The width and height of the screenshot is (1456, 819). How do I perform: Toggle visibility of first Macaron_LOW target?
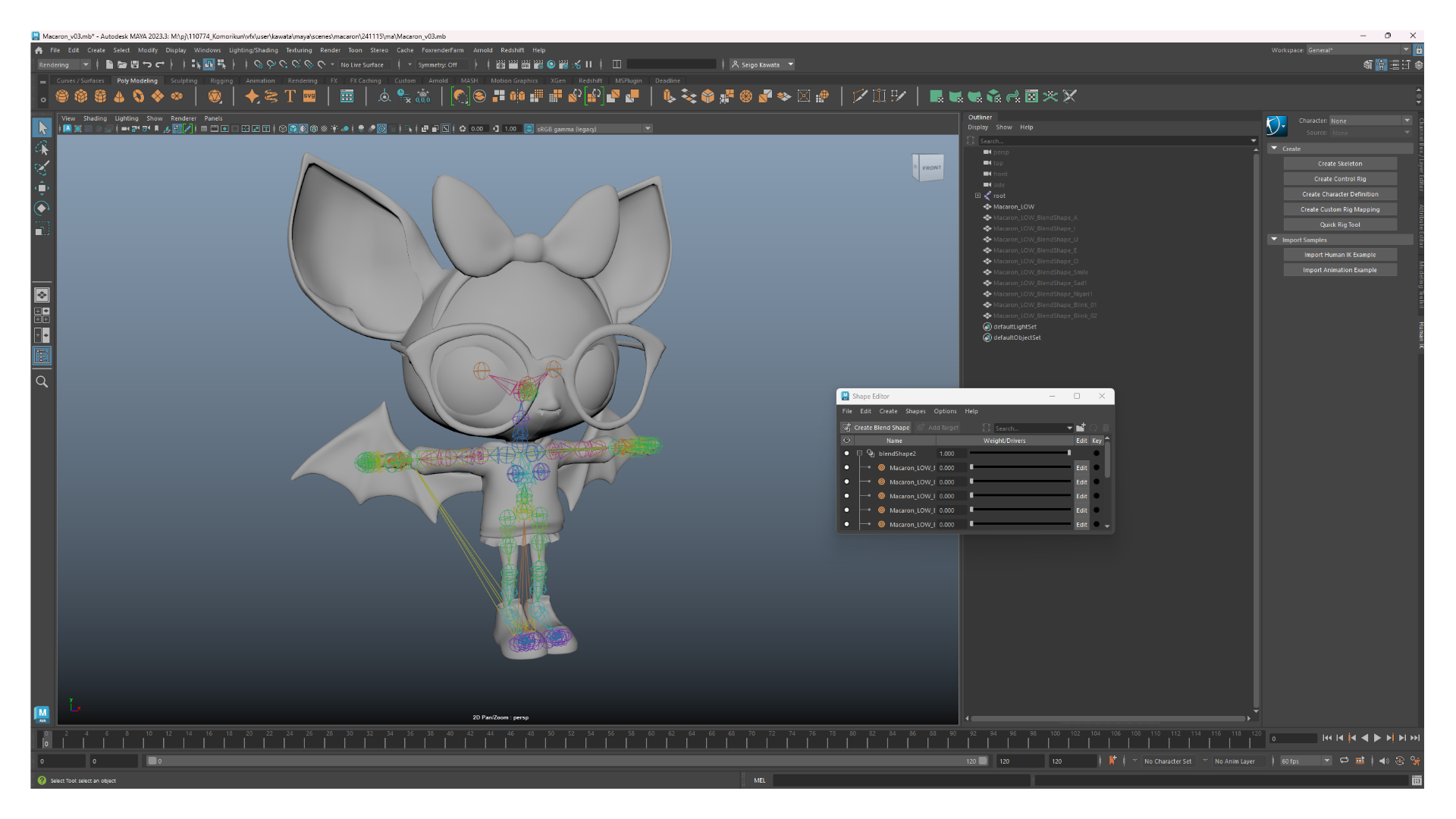[846, 468]
